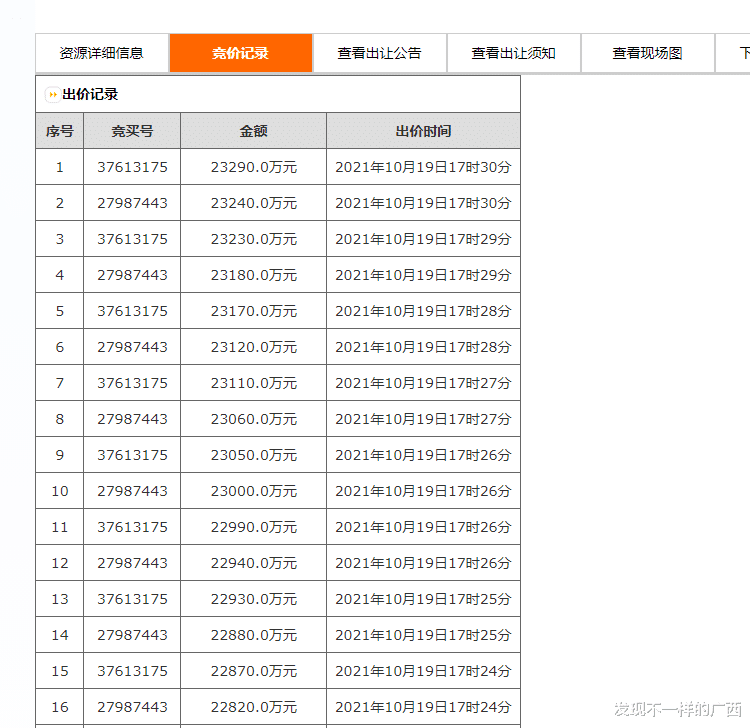Click bidder number 27987443 in row 6
Image resolution: width=750 pixels, height=728 pixels.
click(x=132, y=347)
